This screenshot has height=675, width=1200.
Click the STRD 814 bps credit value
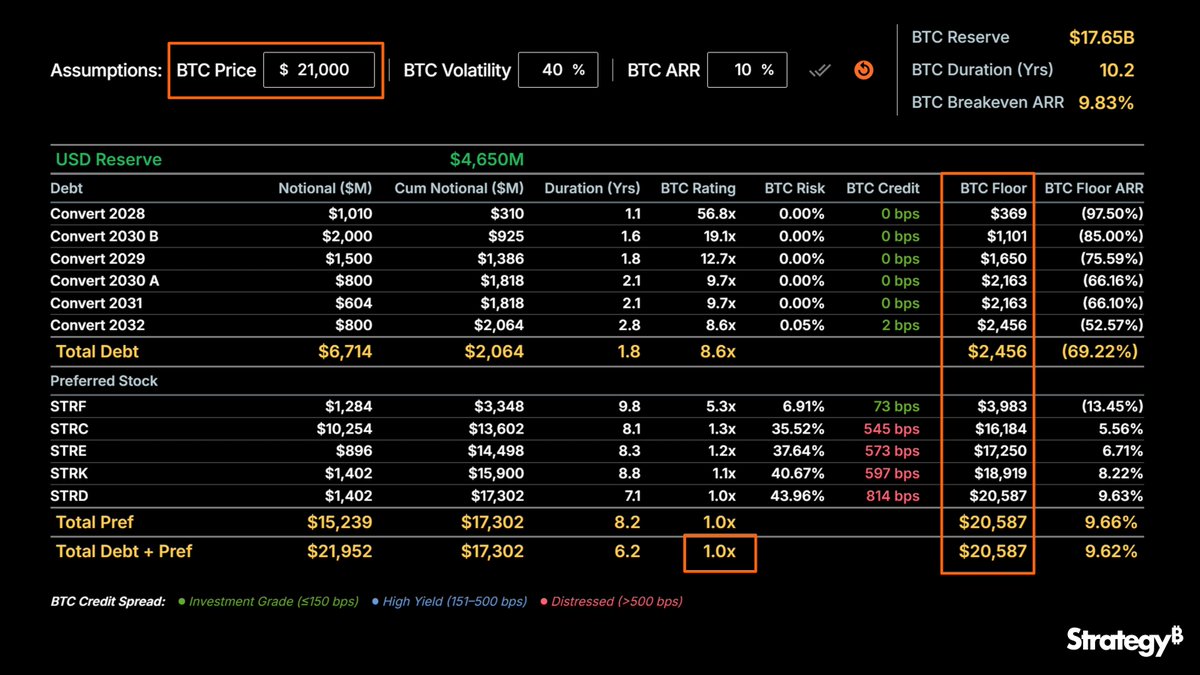tap(892, 496)
